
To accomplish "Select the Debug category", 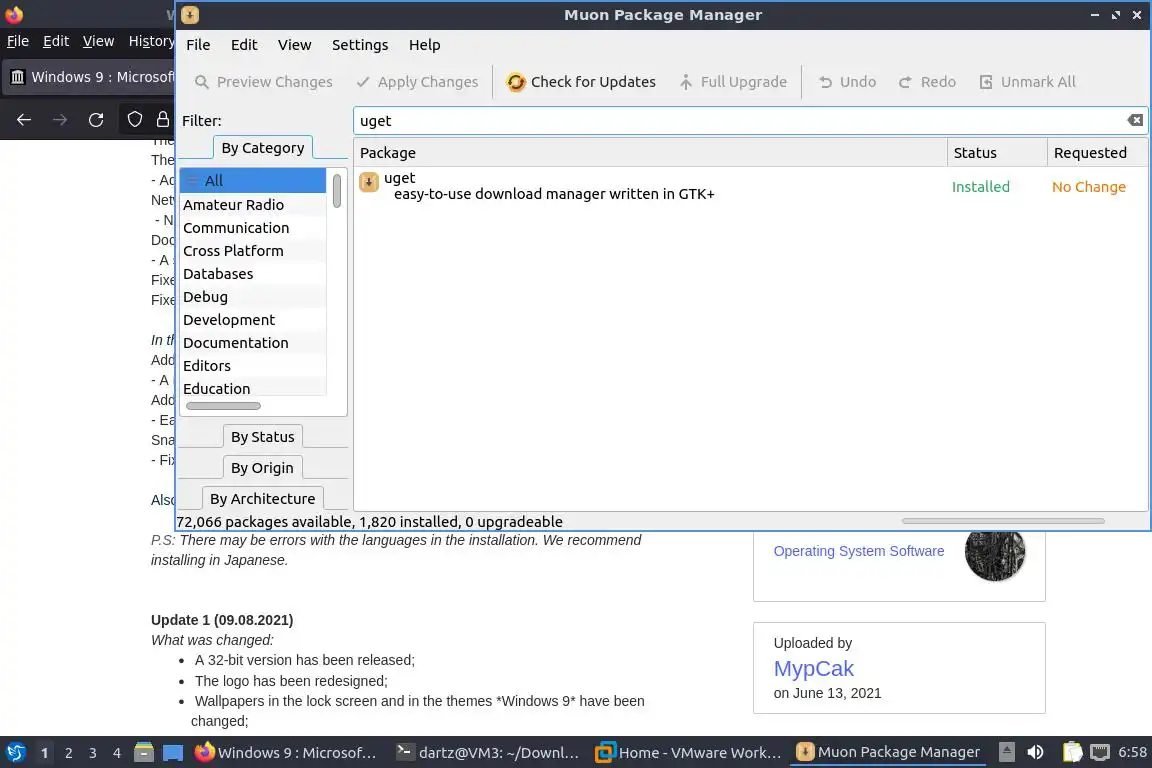I will [x=253, y=296].
